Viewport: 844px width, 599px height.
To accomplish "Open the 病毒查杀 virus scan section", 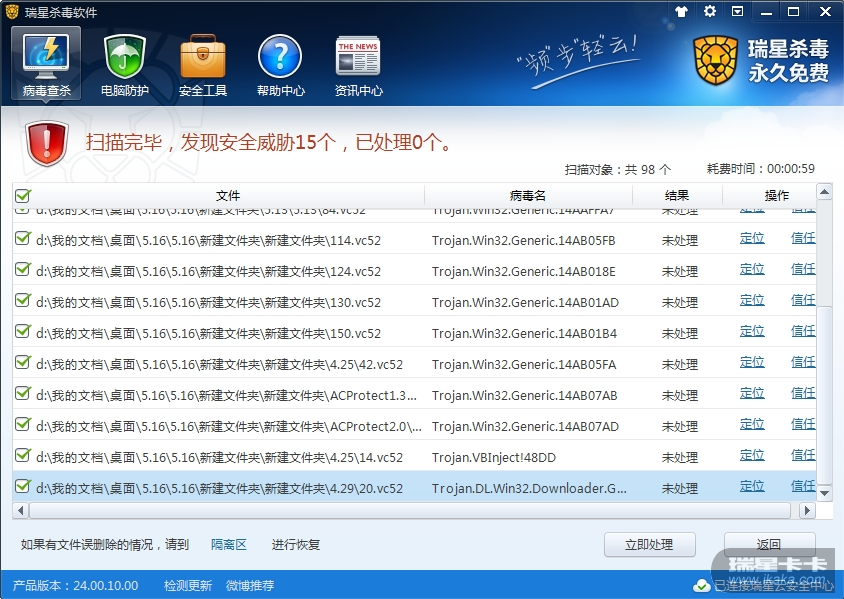I will pyautogui.click(x=46, y=64).
